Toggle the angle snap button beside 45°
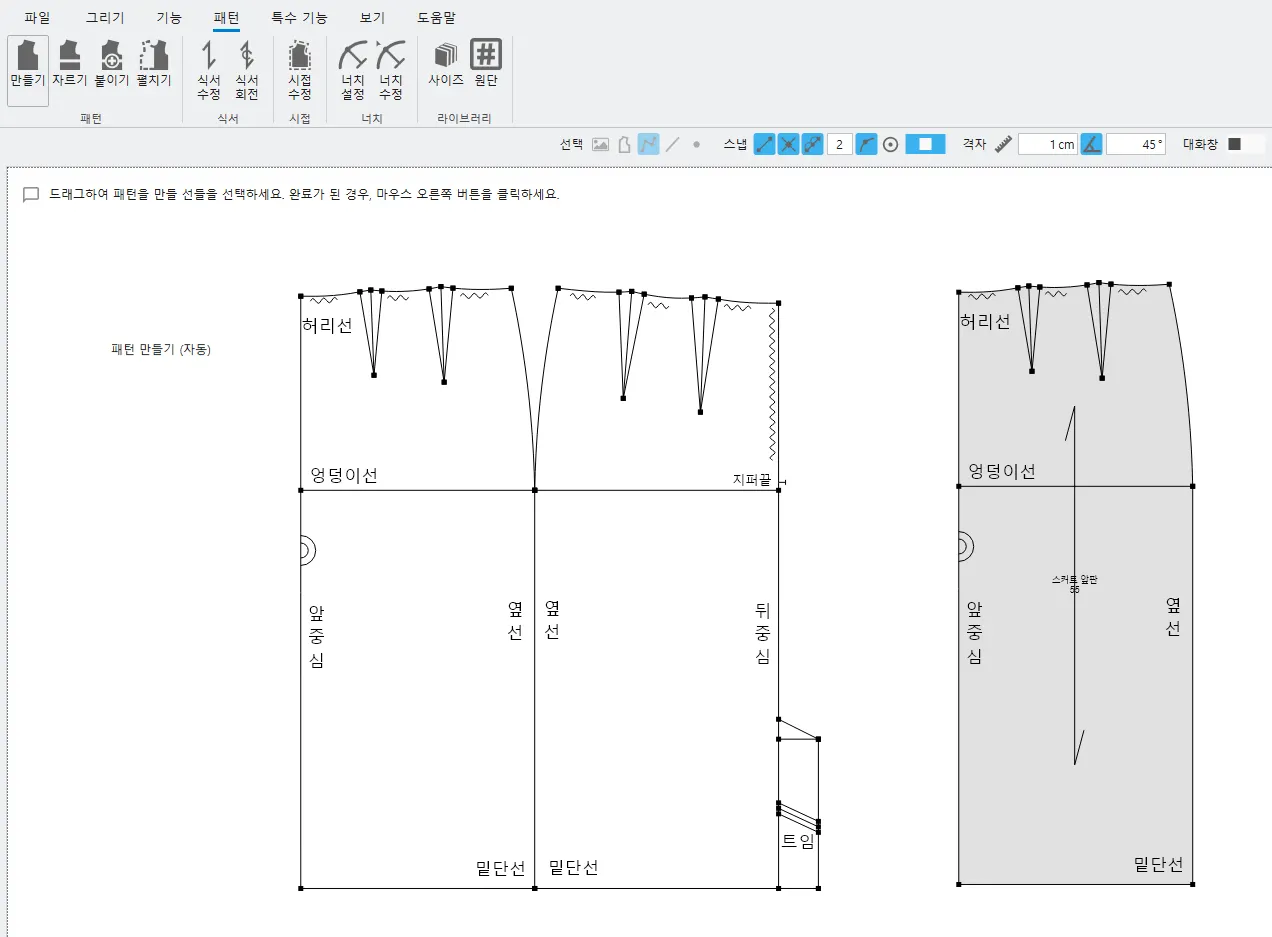The width and height of the screenshot is (1272, 937). 1091,144
